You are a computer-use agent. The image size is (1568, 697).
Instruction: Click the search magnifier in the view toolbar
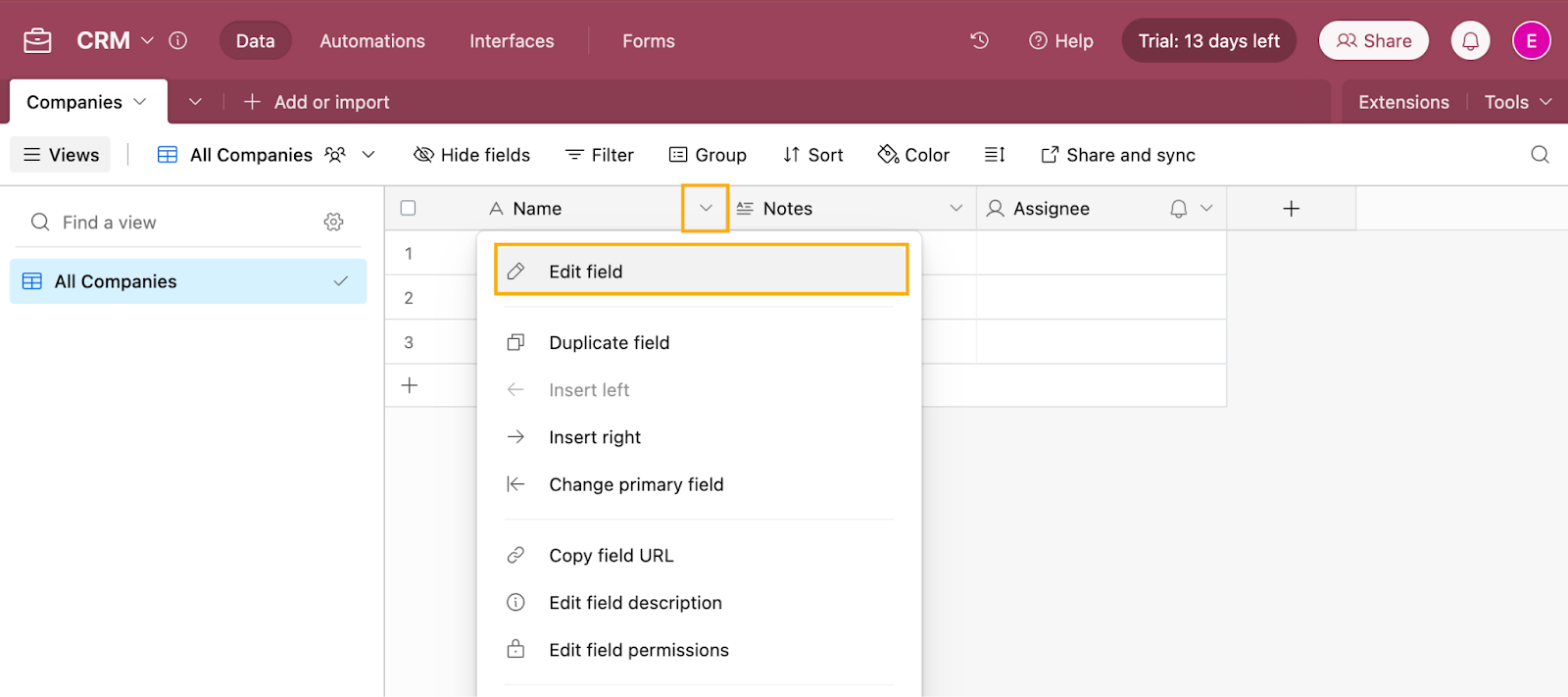click(1540, 155)
